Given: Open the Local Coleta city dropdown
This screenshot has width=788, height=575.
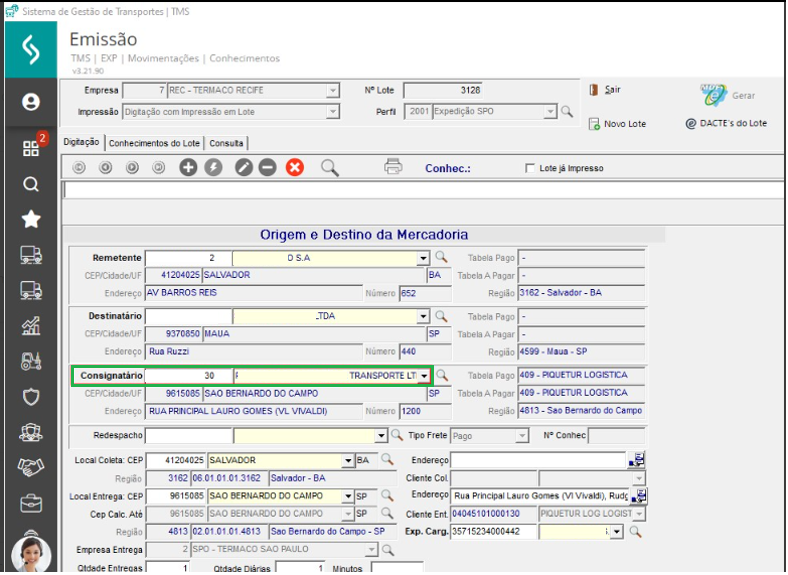Looking at the screenshot, I should (x=348, y=460).
